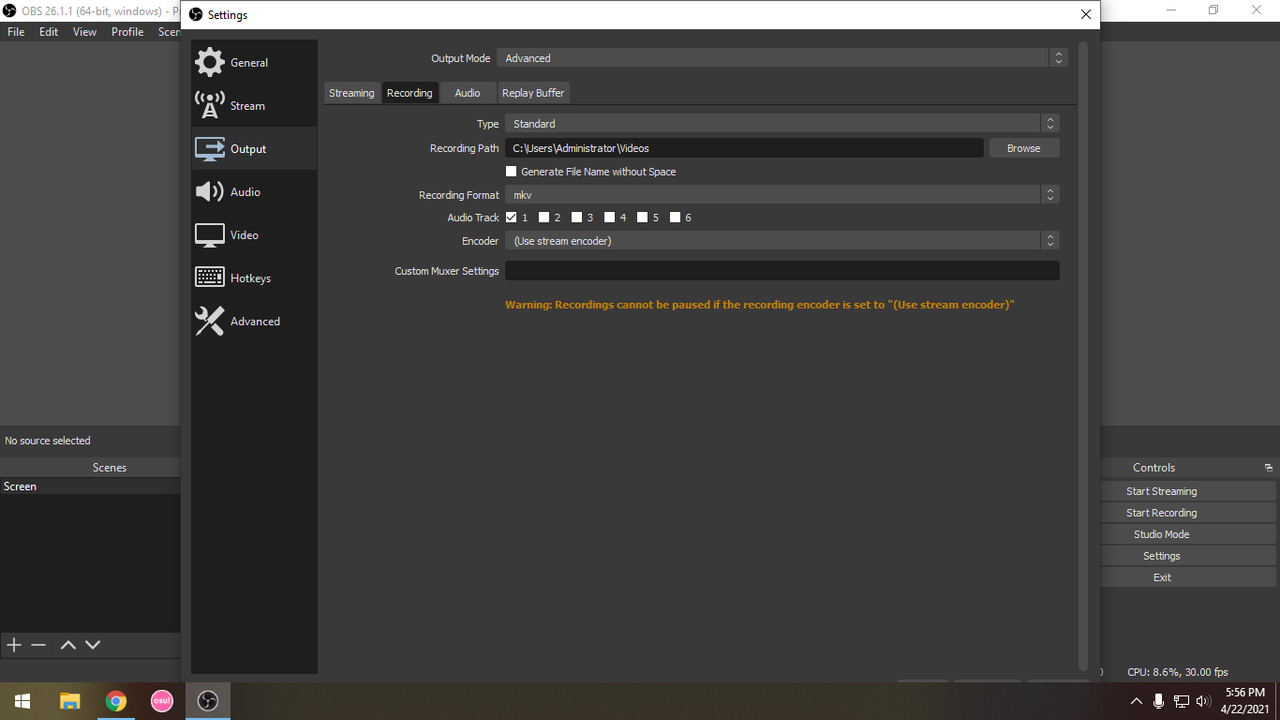The image size is (1280, 720).
Task: Open the Profile menu in OBS
Action: pos(127,32)
